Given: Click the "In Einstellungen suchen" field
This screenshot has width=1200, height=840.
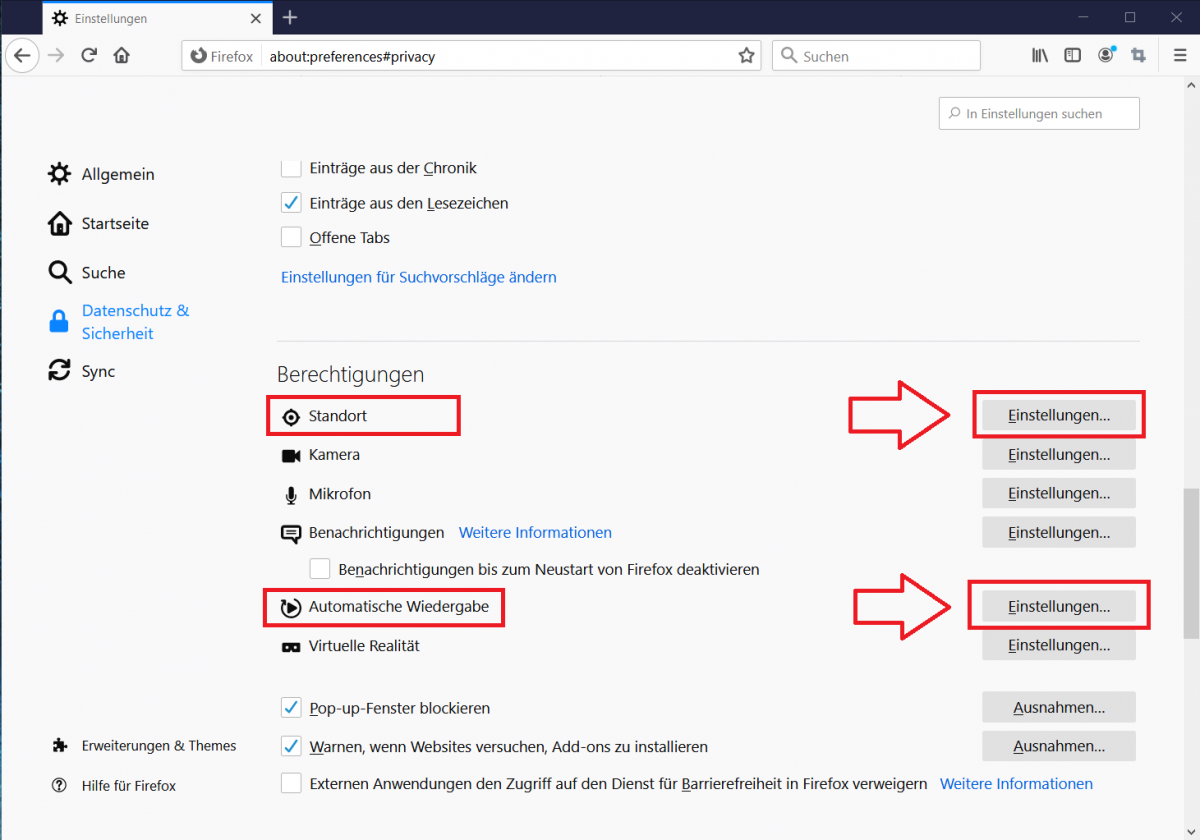Looking at the screenshot, I should click(x=1038, y=113).
